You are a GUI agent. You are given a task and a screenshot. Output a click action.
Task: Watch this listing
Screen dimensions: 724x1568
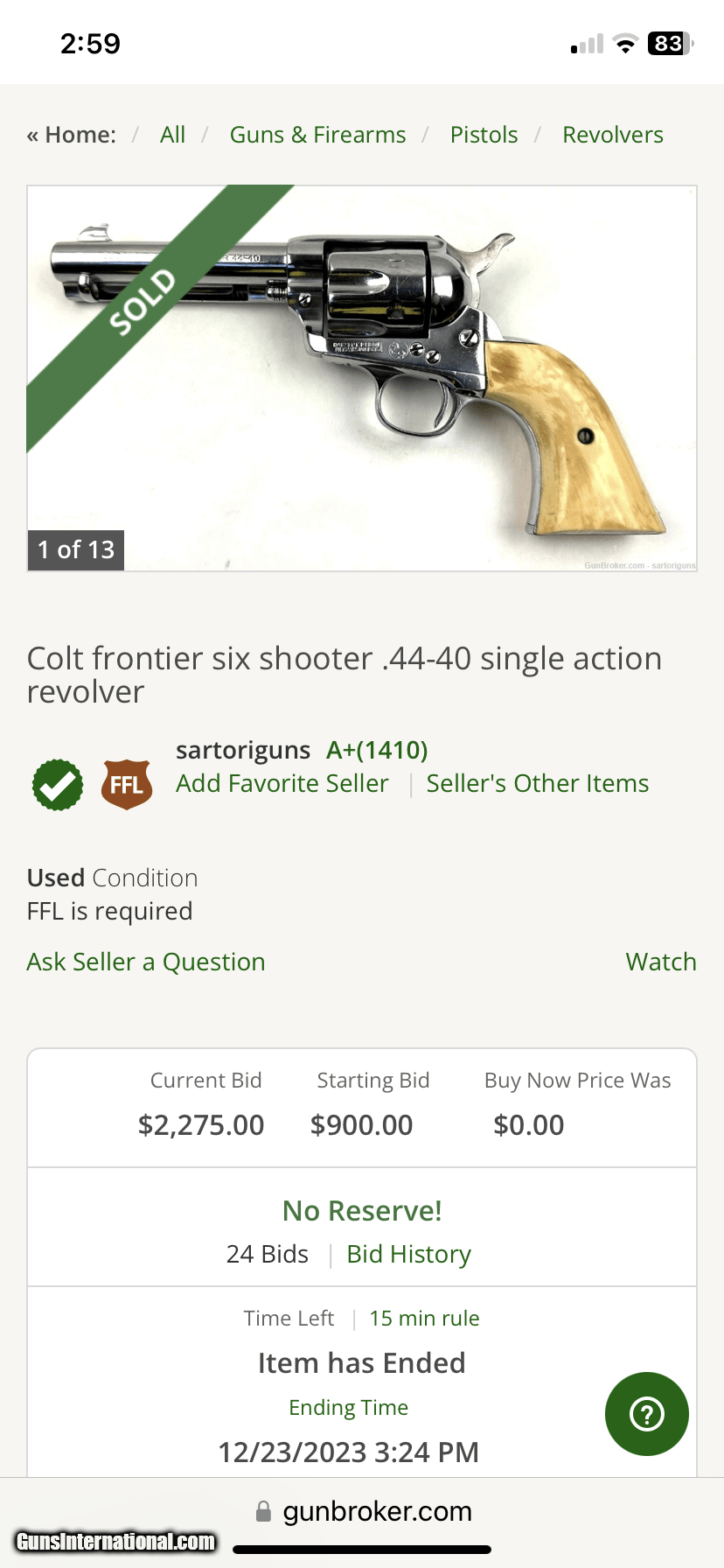(x=661, y=962)
